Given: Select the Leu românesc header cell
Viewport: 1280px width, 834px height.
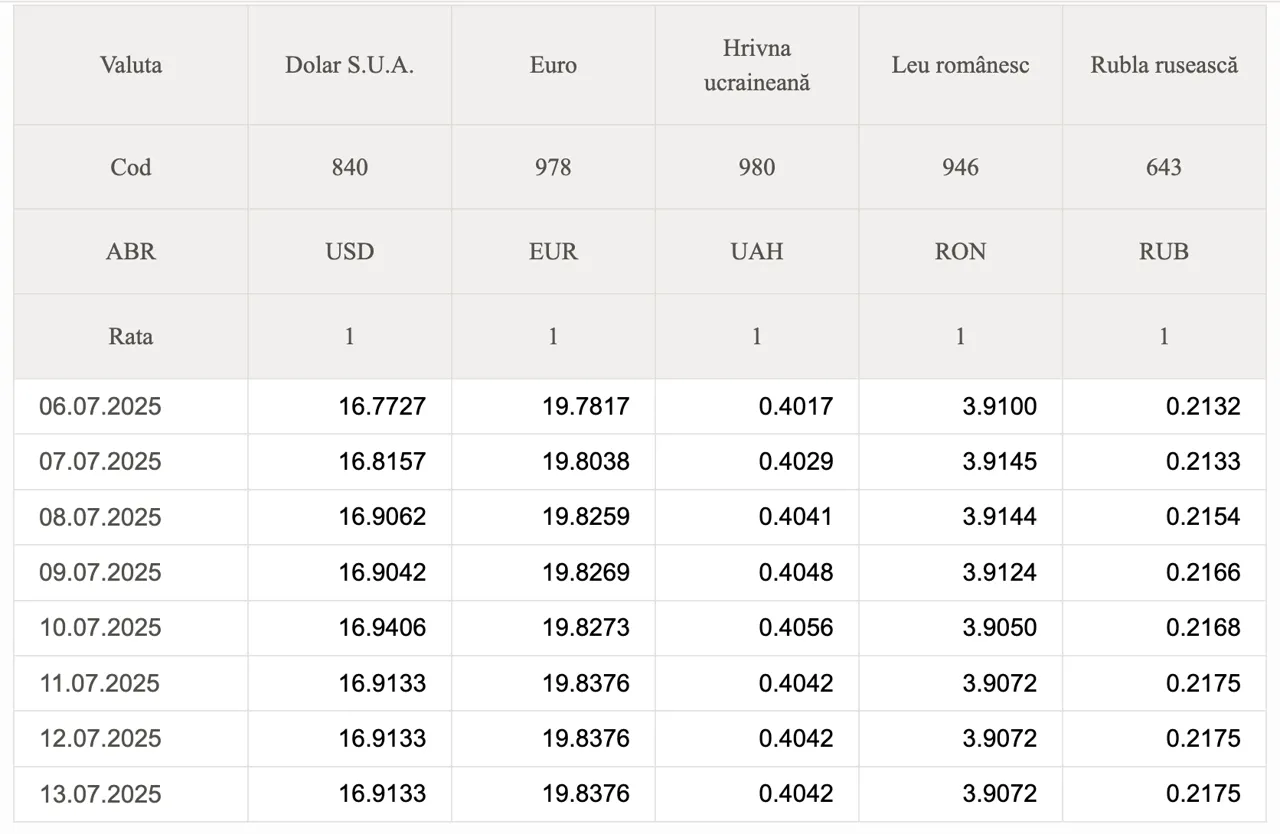Looking at the screenshot, I should 960,66.
